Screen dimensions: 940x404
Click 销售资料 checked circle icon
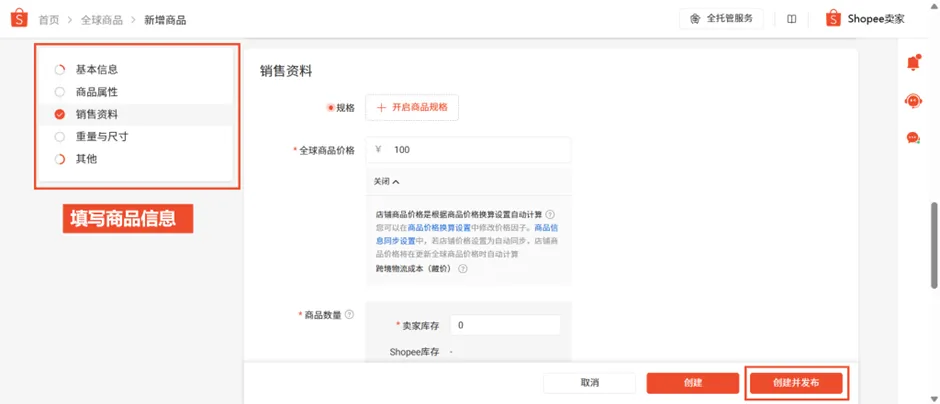click(59, 114)
